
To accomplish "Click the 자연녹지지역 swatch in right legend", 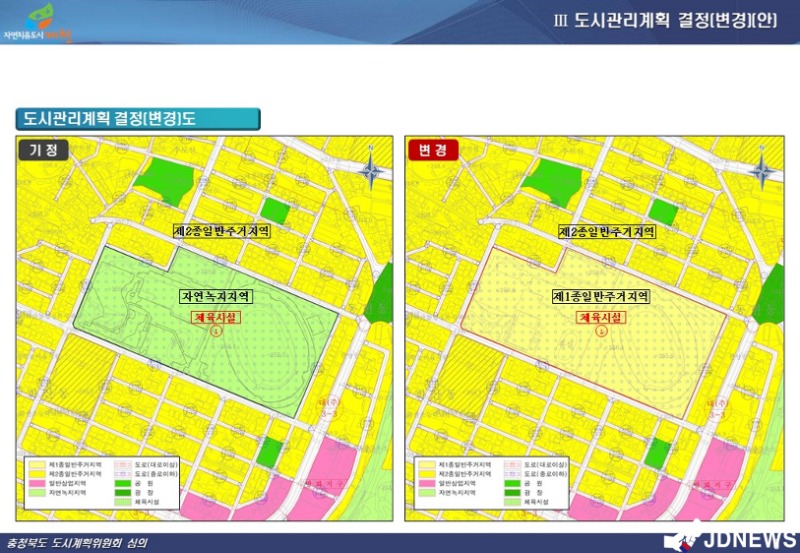I will [x=426, y=492].
